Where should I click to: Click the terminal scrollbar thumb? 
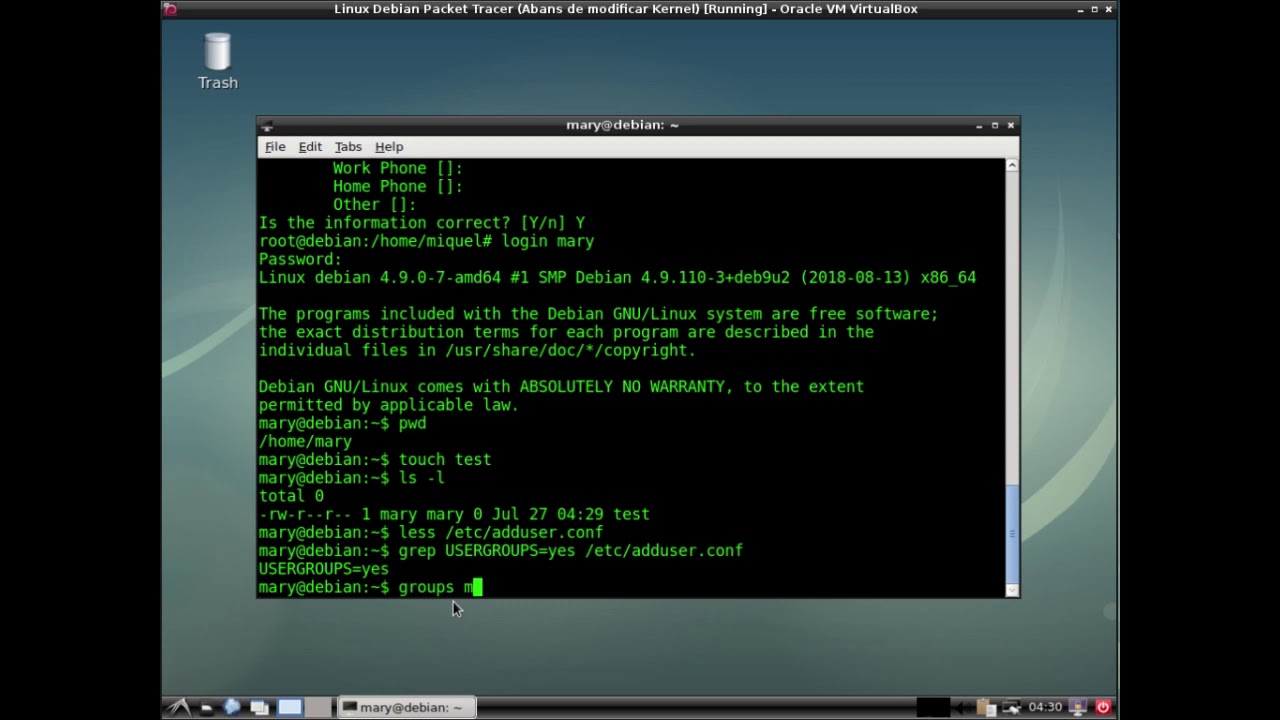click(x=1012, y=533)
